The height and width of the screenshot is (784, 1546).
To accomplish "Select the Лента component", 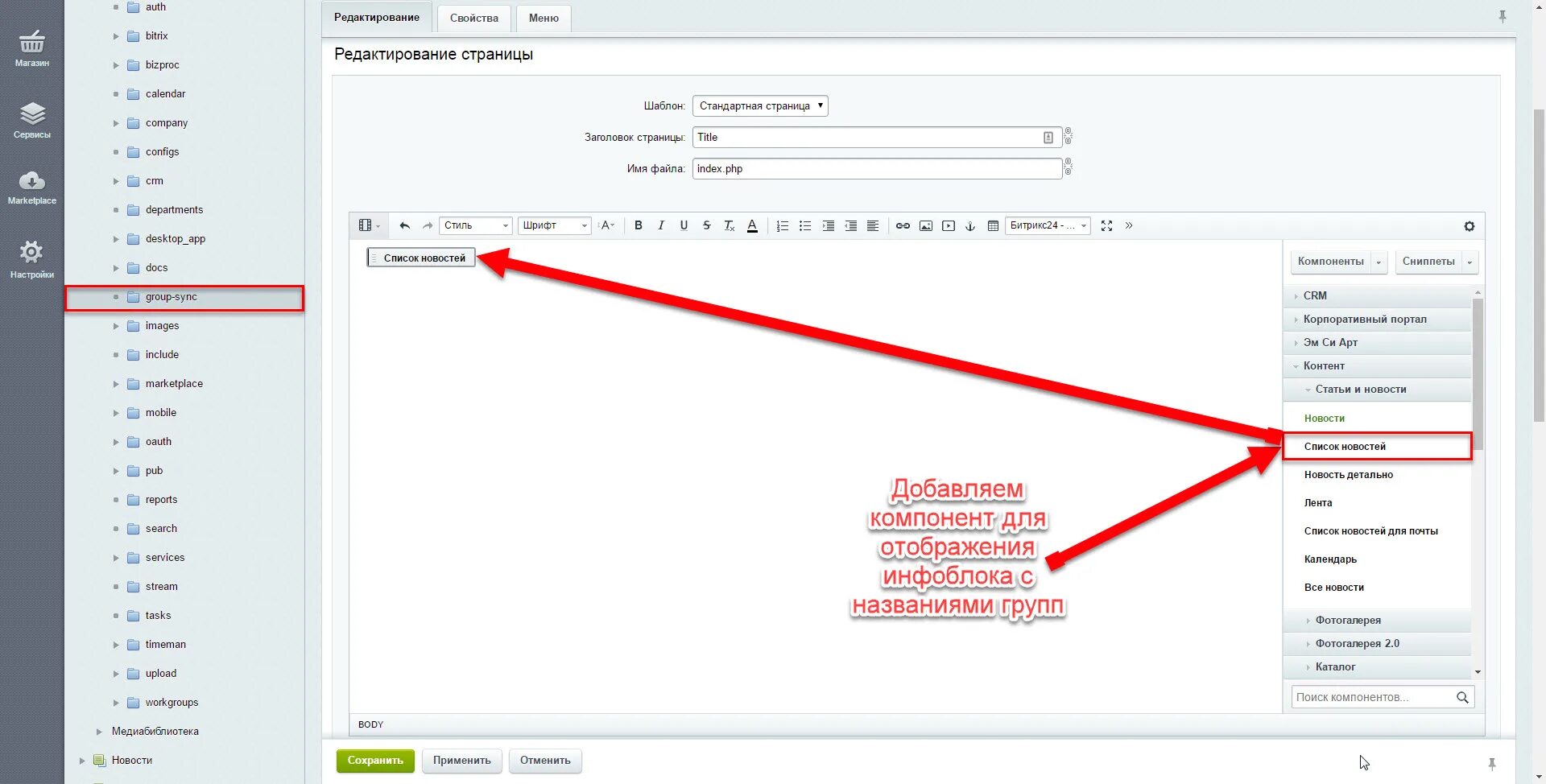I will coord(1318,503).
